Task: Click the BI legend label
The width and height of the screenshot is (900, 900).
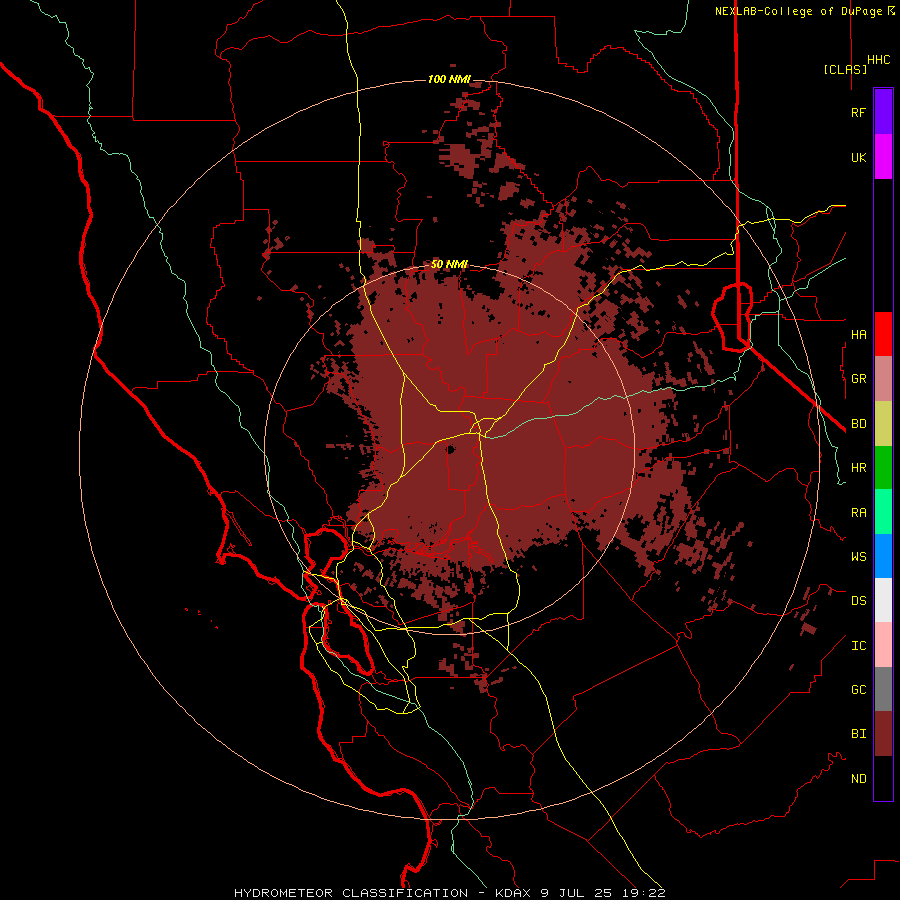Action: pos(858,734)
